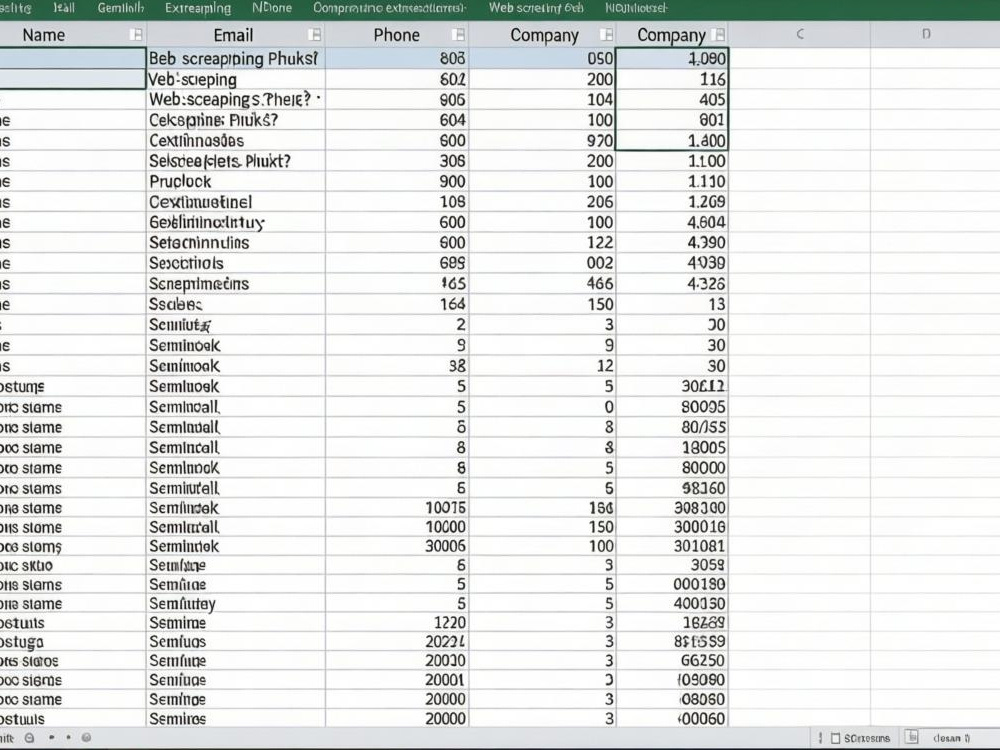Select the cell with value 4.390
This screenshot has height=750, width=1000.
tap(672, 242)
